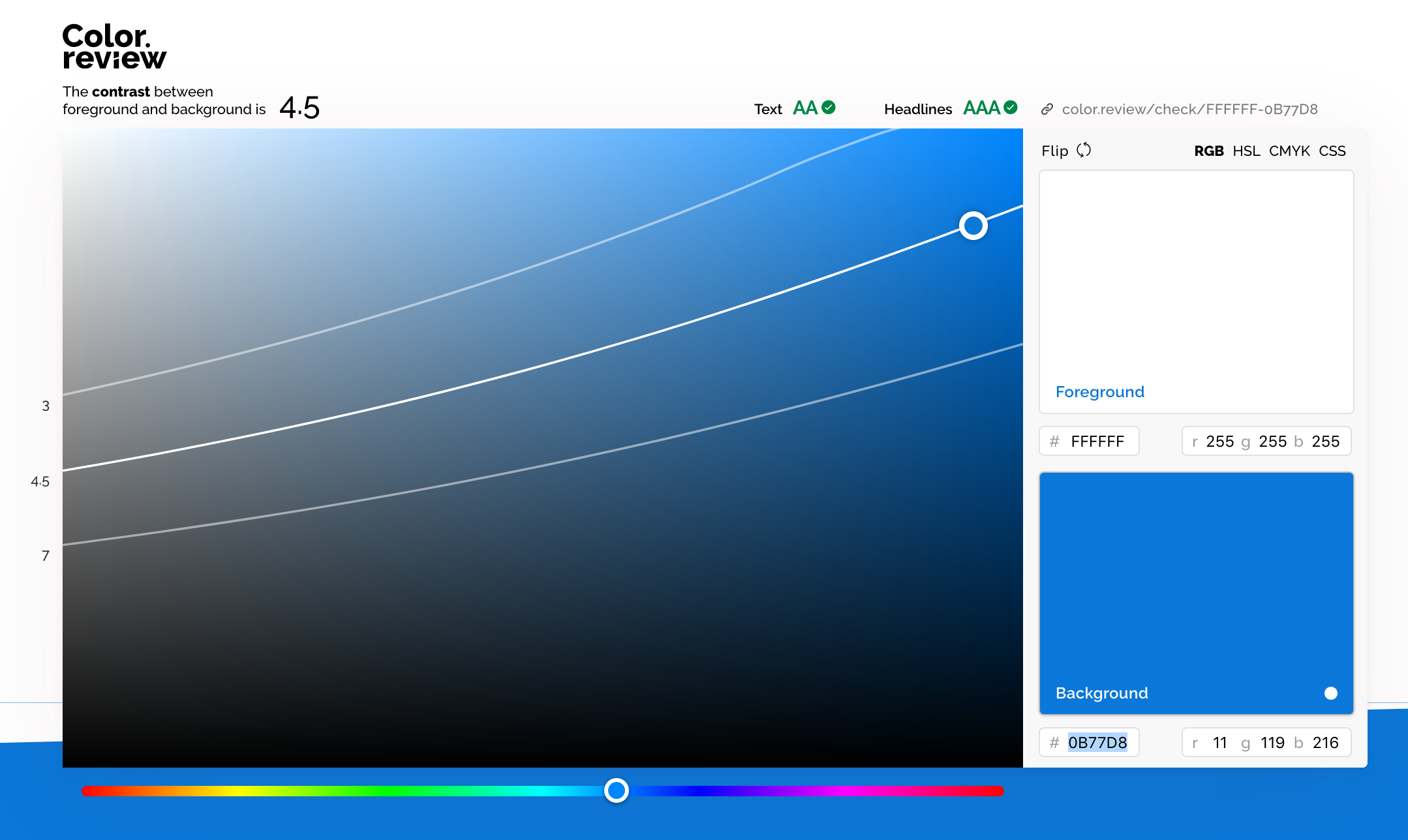Click the green AA text checkmark badge

point(829,108)
